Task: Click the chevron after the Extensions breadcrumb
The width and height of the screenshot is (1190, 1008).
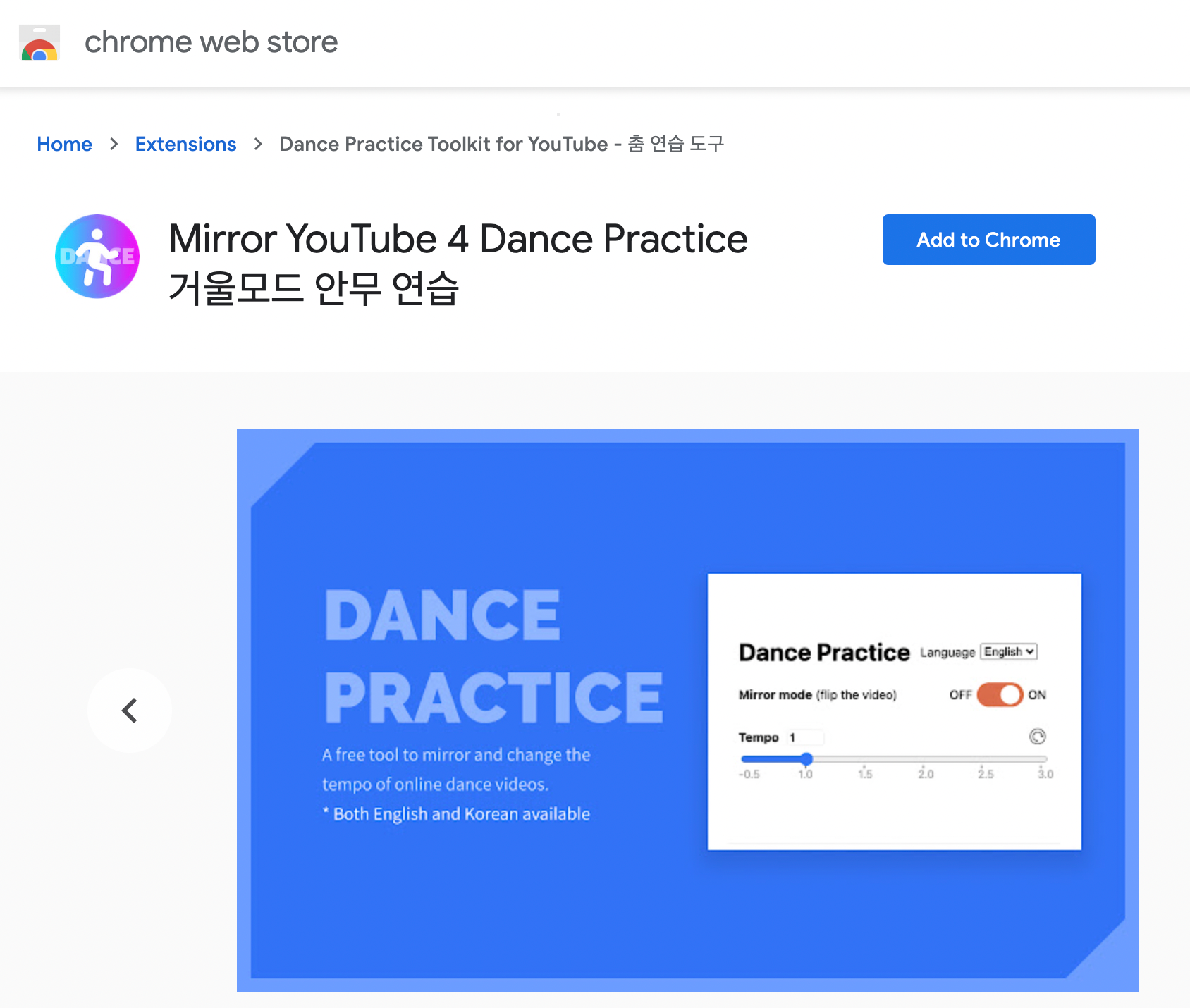Action: (258, 144)
